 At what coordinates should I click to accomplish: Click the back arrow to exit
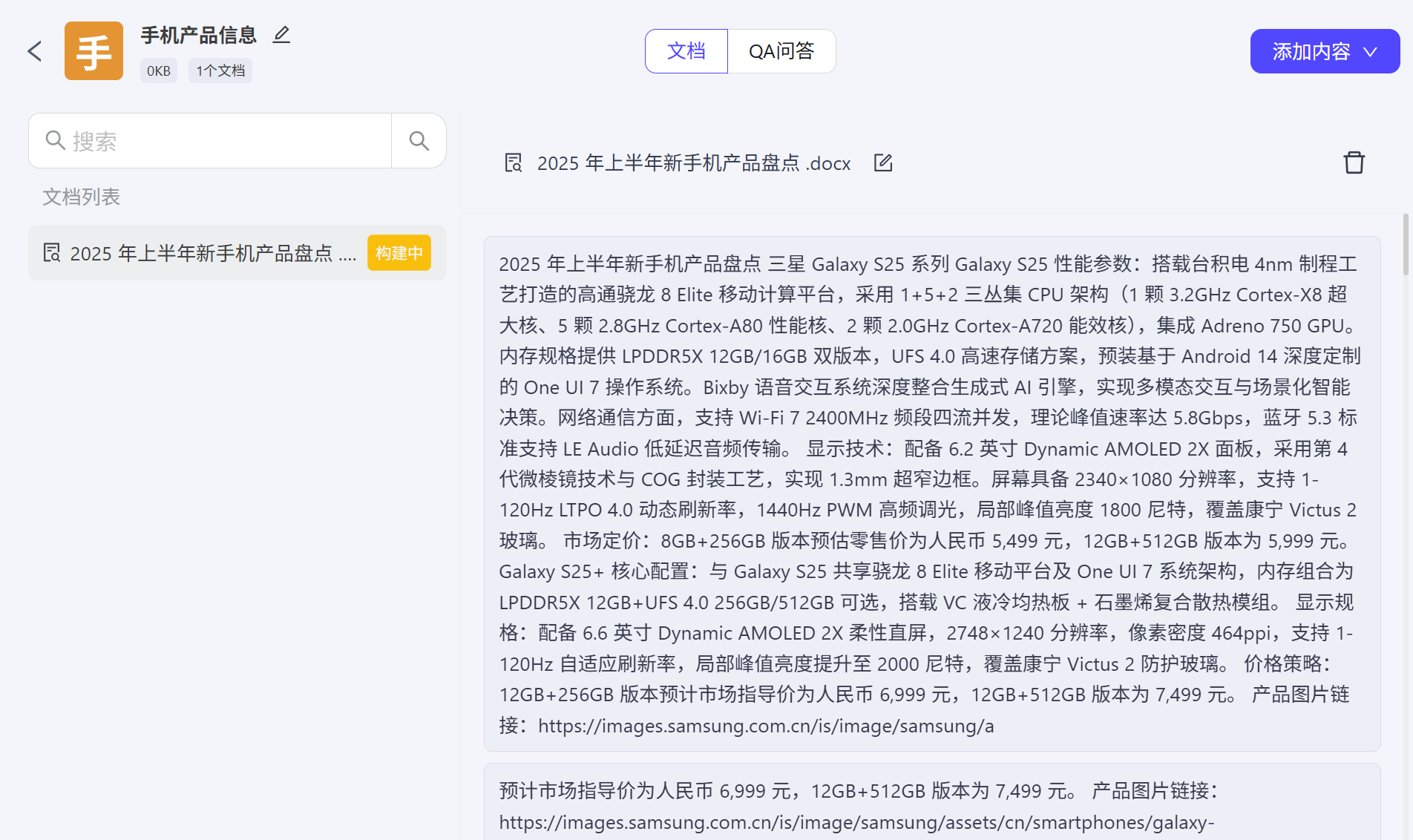(34, 51)
